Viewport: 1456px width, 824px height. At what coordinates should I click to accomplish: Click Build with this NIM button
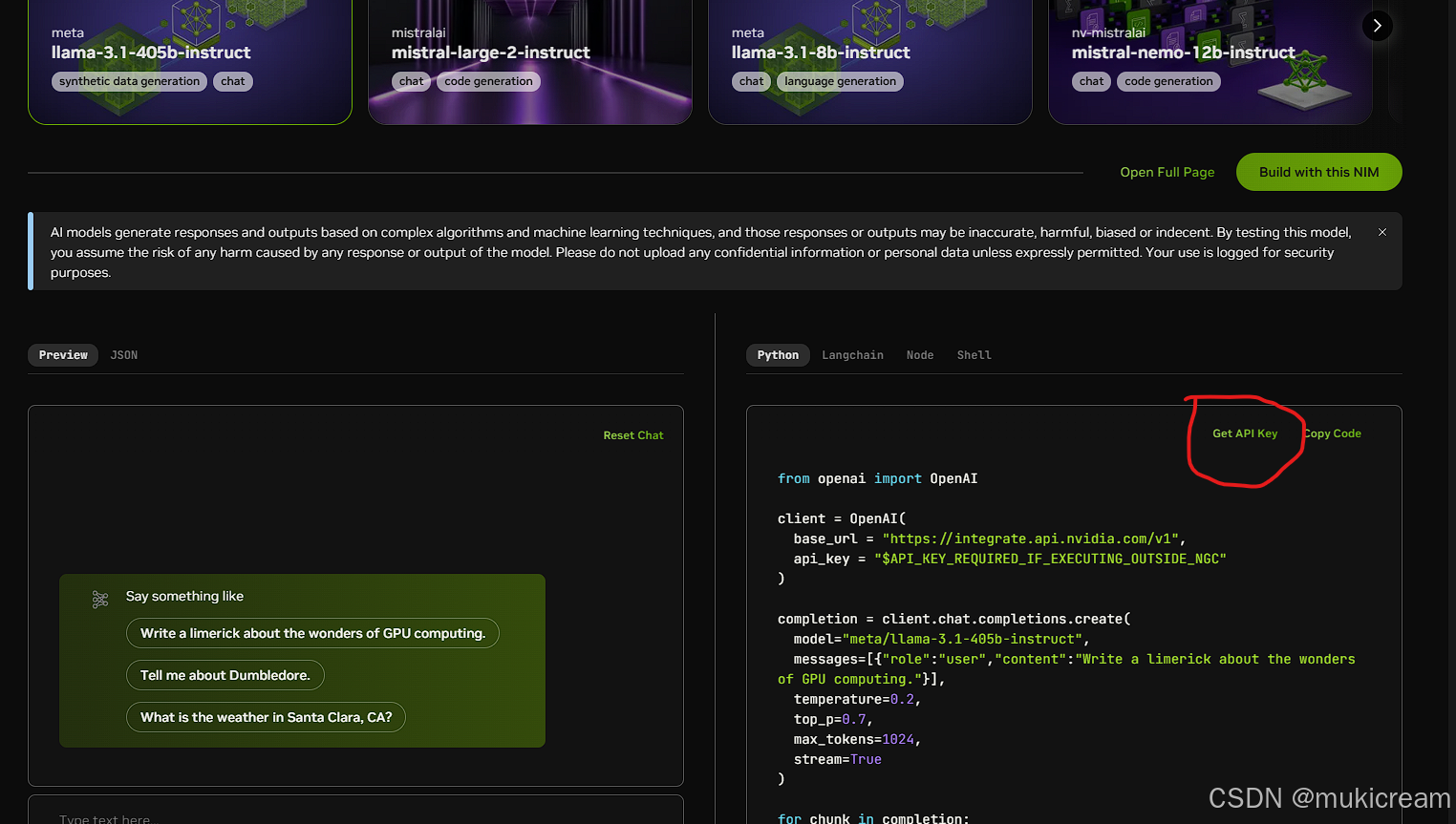pos(1319,172)
